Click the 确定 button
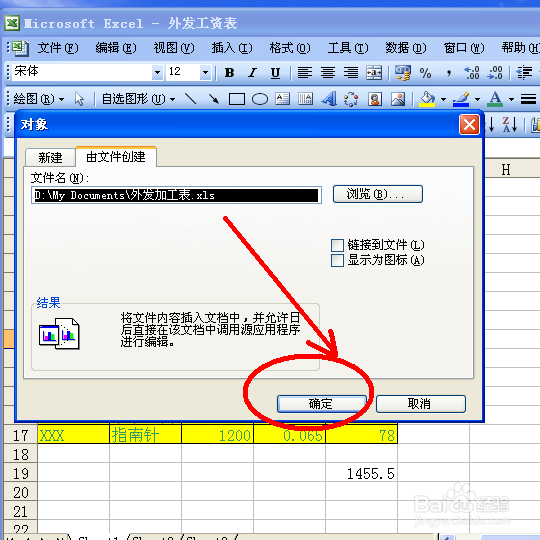The height and width of the screenshot is (540, 540). pos(321,404)
